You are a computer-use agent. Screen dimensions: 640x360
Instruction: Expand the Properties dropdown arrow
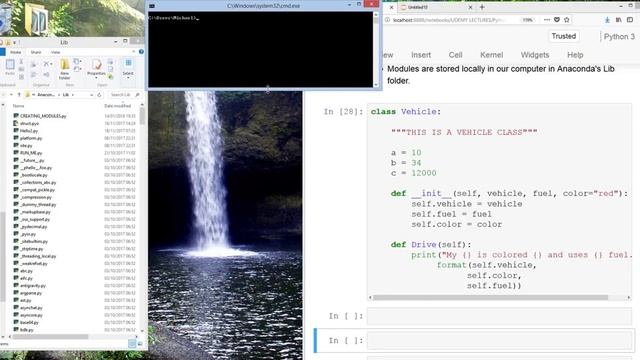(x=96, y=78)
